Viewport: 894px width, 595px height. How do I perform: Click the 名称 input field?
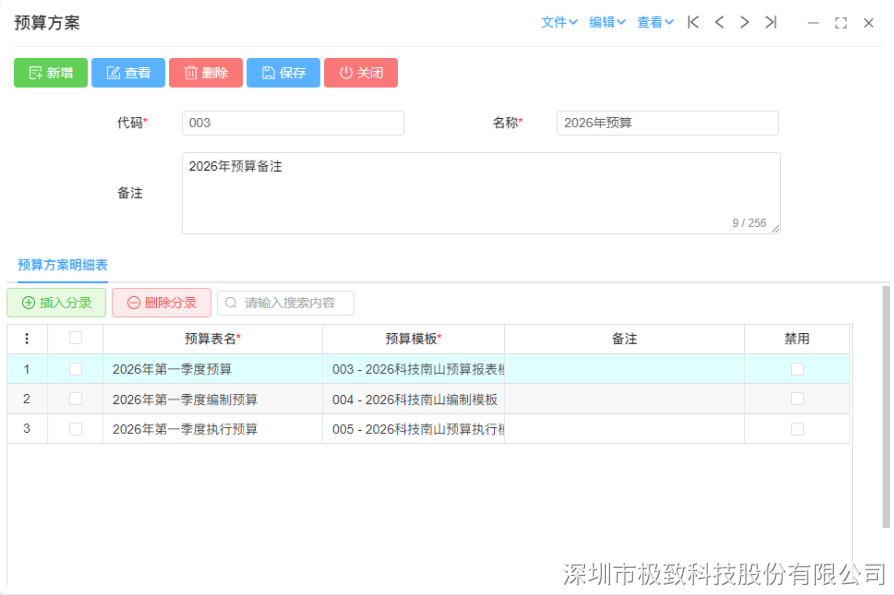668,123
